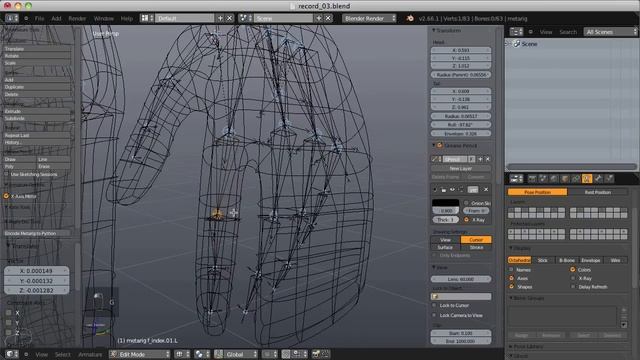This screenshot has height=360, width=640.
Task: Toggle Shapes display checkbox
Action: coord(511,287)
